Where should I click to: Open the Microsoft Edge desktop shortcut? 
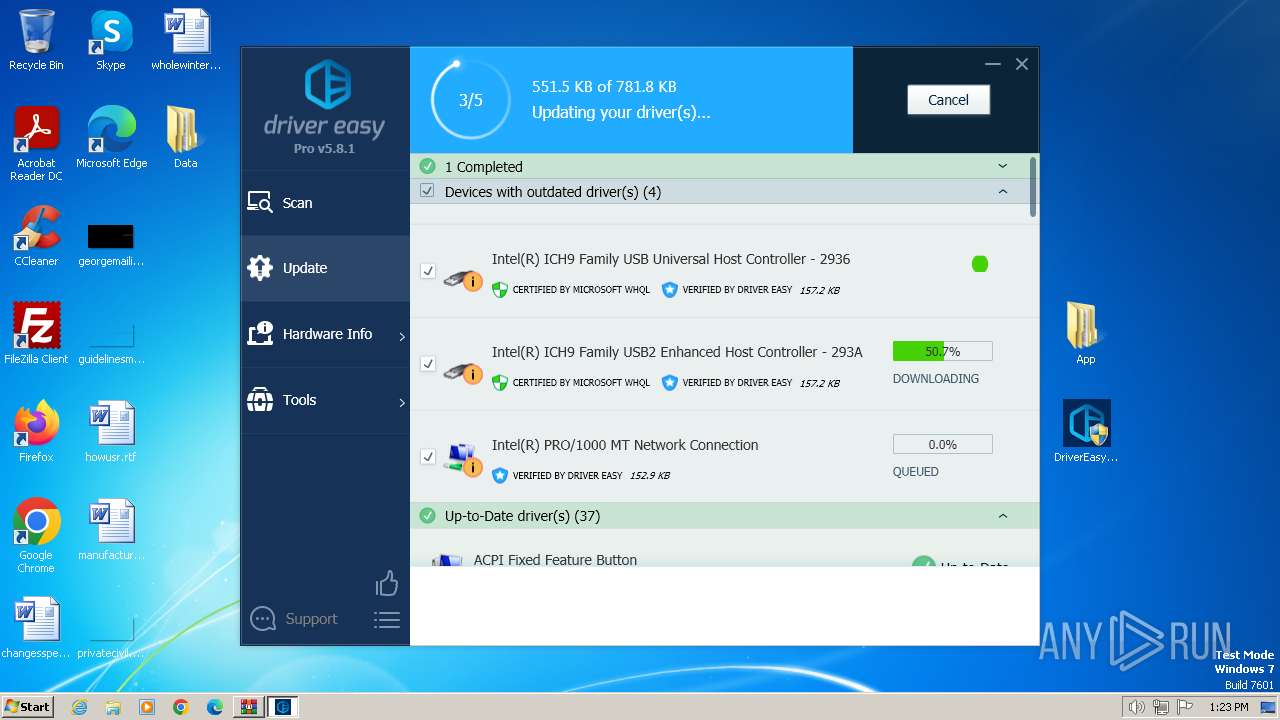[111, 138]
